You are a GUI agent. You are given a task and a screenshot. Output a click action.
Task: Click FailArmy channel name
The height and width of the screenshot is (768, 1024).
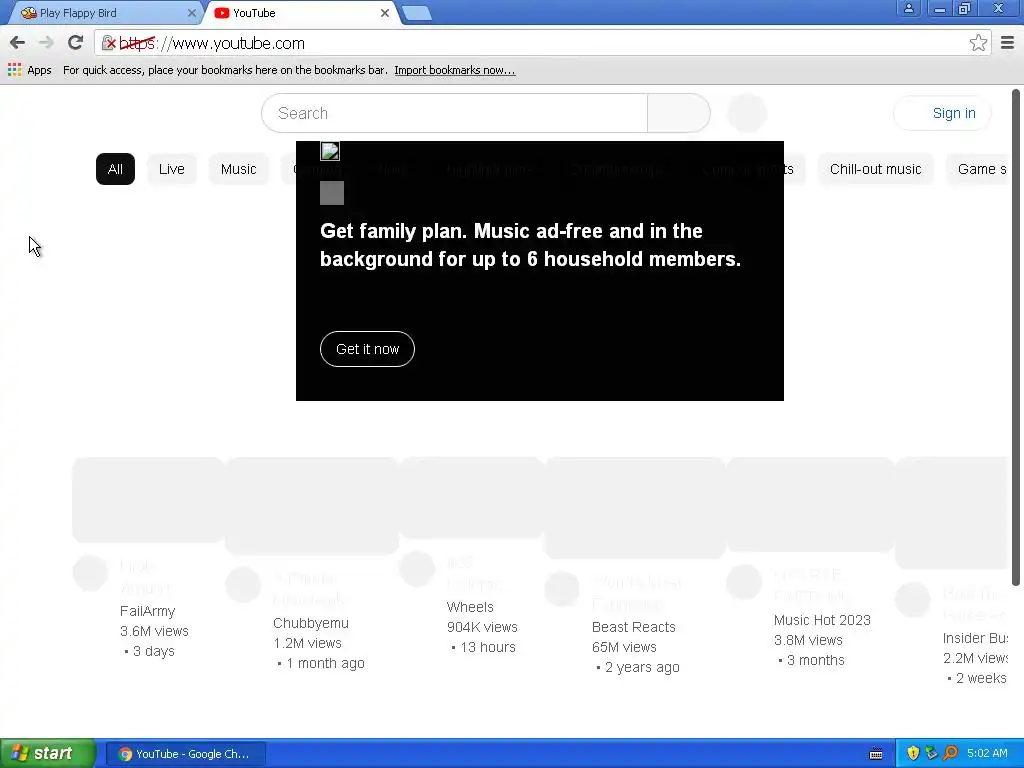point(148,611)
